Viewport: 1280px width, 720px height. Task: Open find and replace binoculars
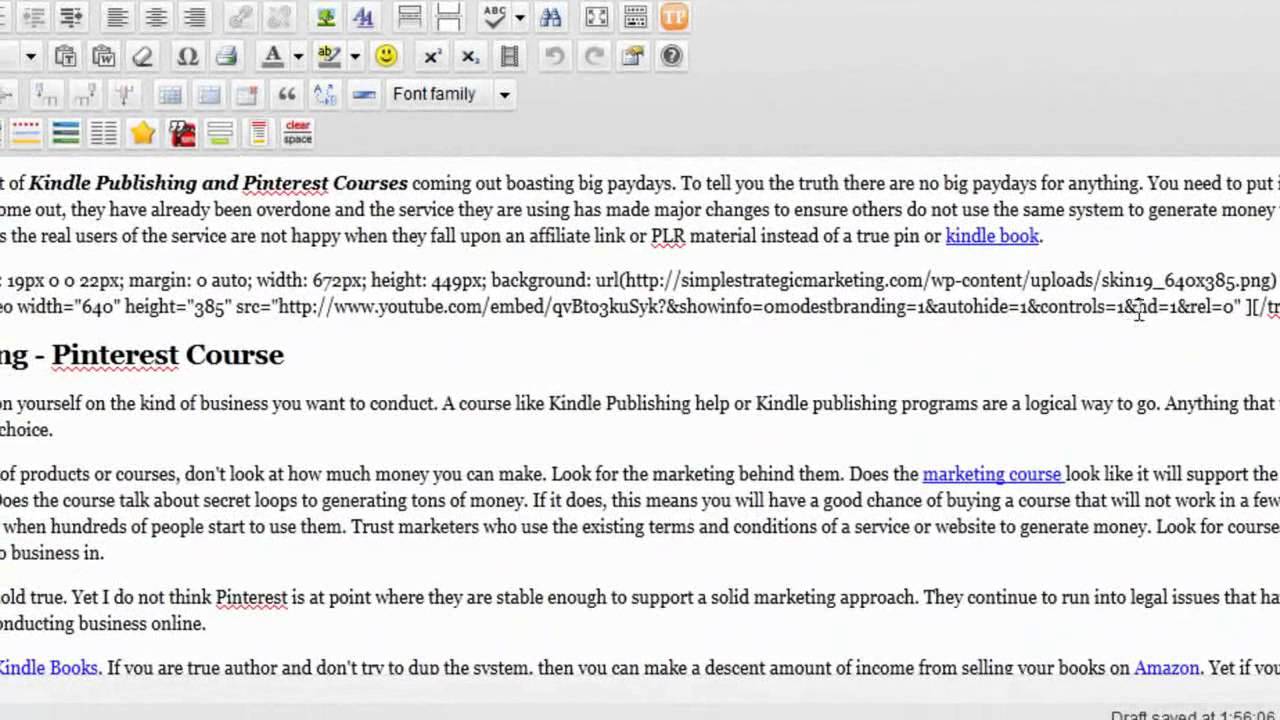coord(550,17)
